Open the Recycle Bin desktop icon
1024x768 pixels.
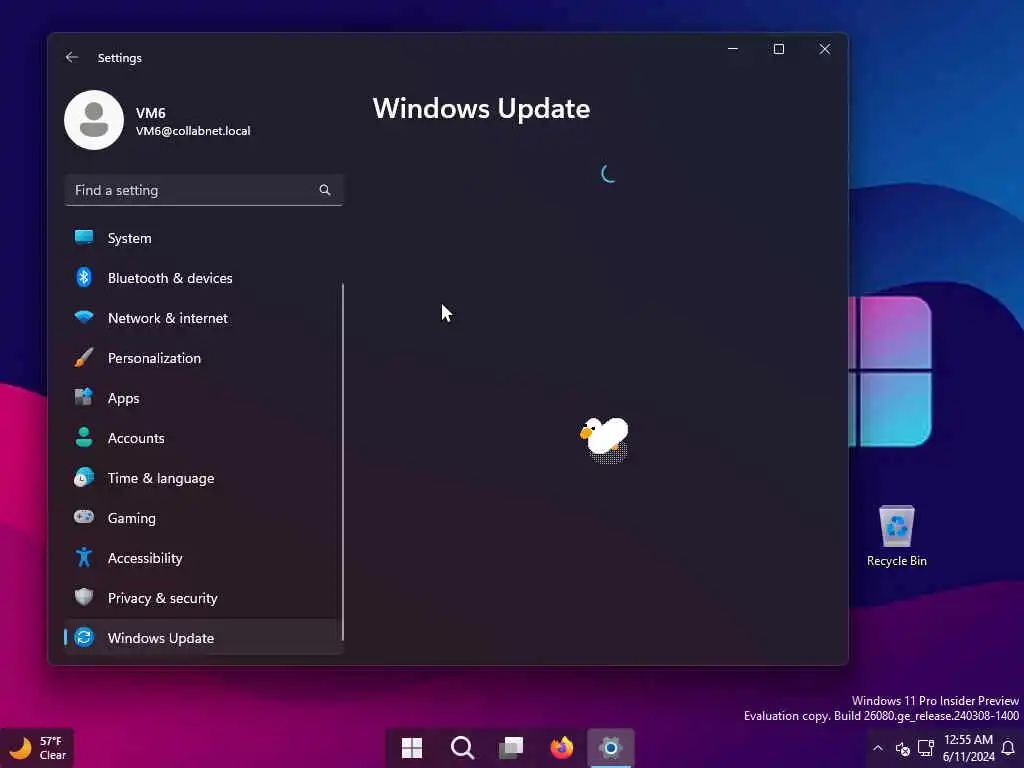897,536
